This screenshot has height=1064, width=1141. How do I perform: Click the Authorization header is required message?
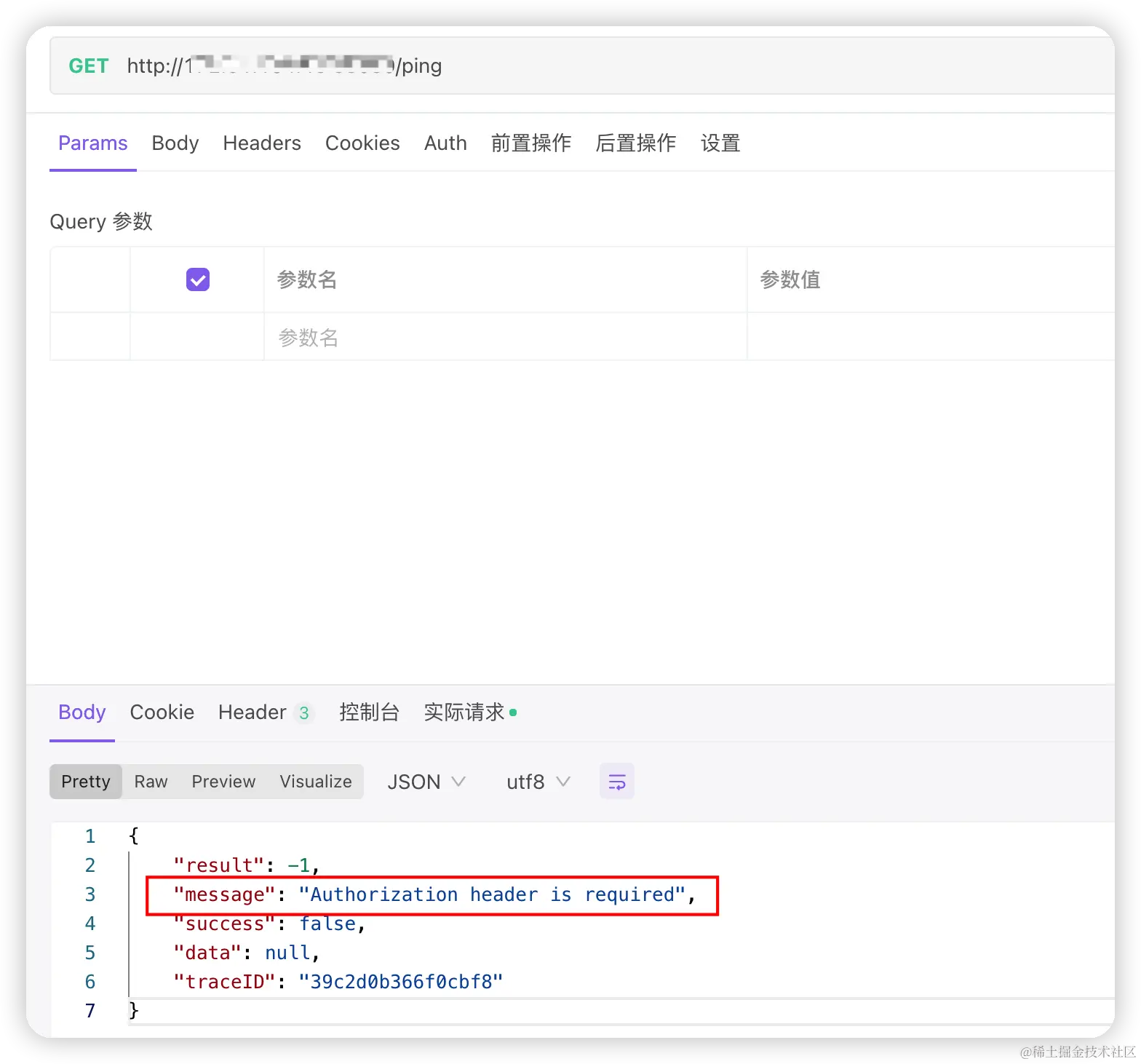(x=434, y=894)
